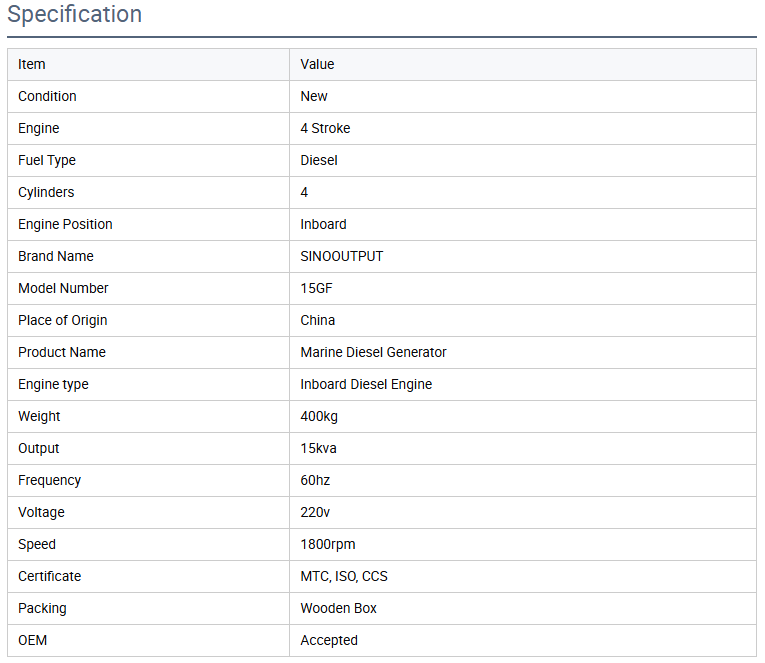The width and height of the screenshot is (765, 663).
Task: Click the Cylinders row label
Action: click(x=46, y=192)
